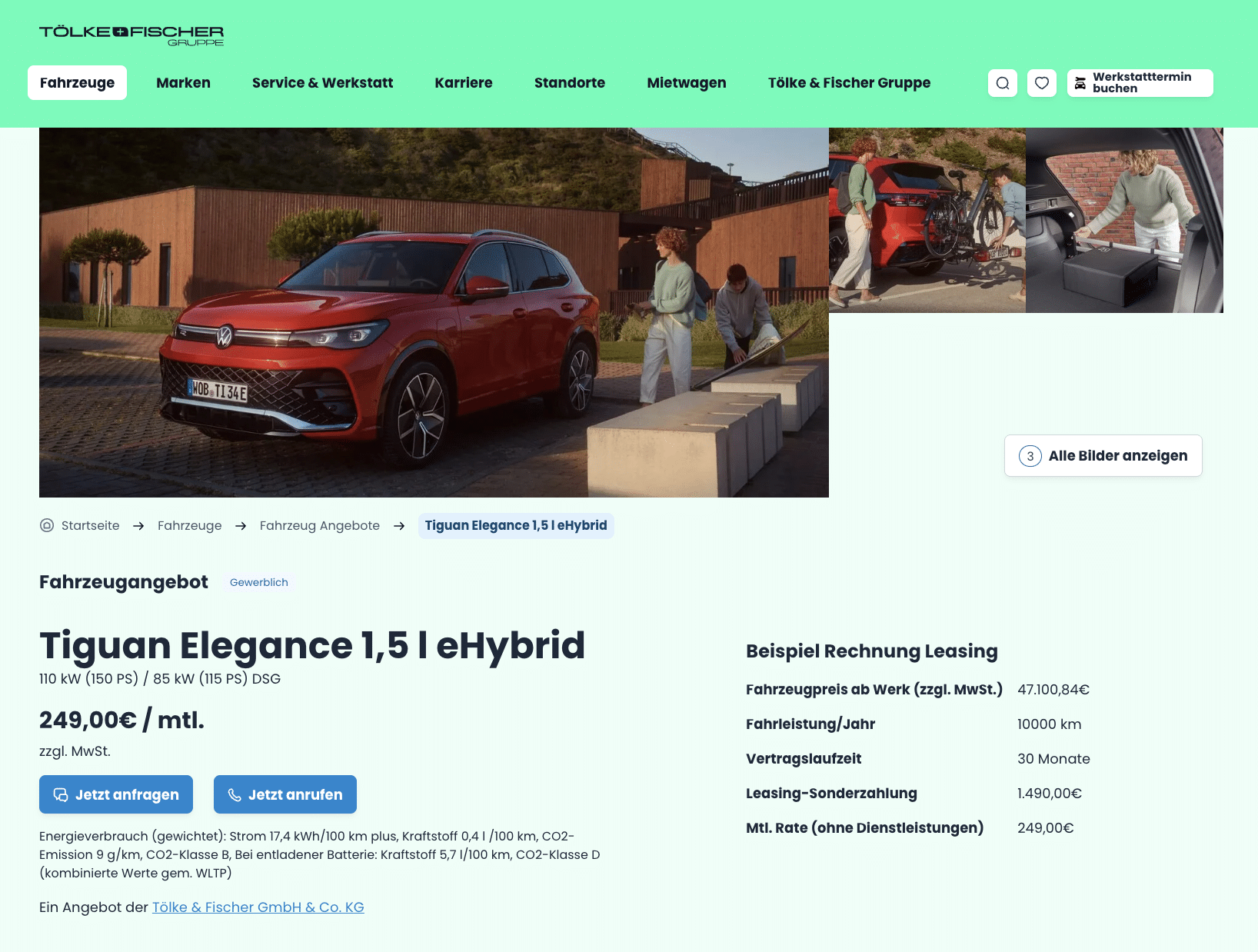Open Tölke & Fischer Gruppe menu

pos(849,83)
